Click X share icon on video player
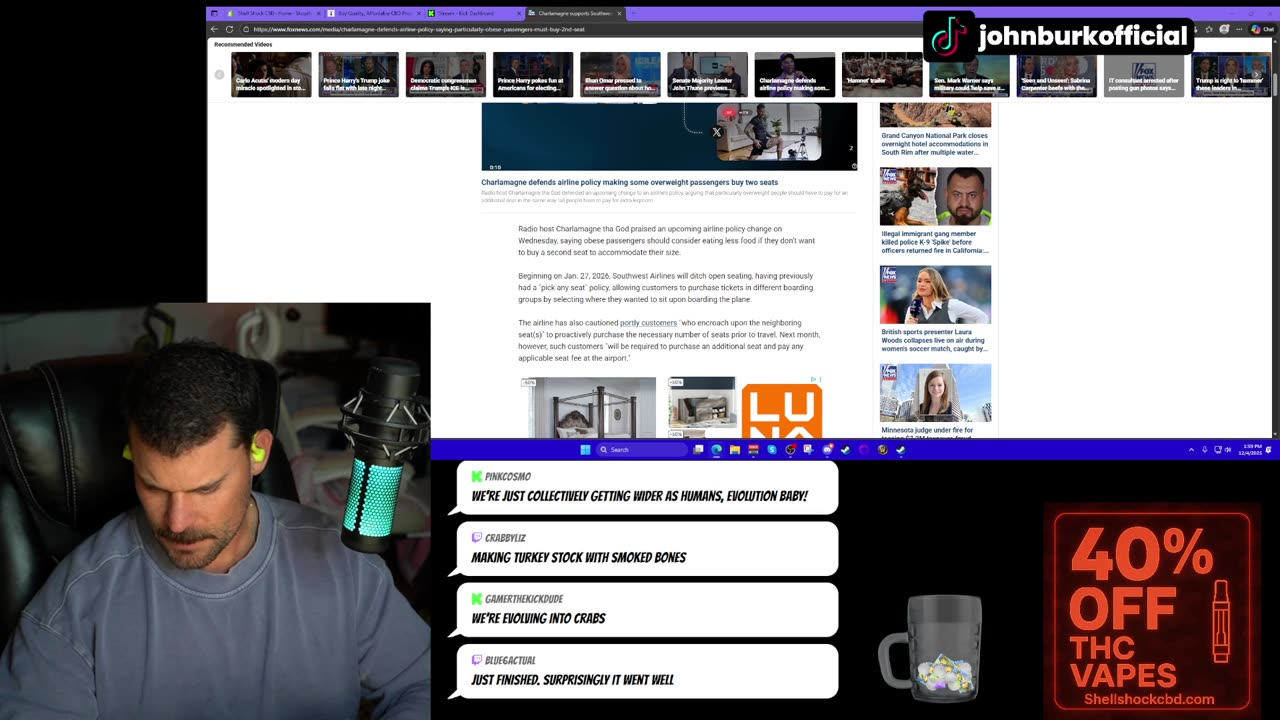This screenshot has height=720, width=1280. (716, 132)
